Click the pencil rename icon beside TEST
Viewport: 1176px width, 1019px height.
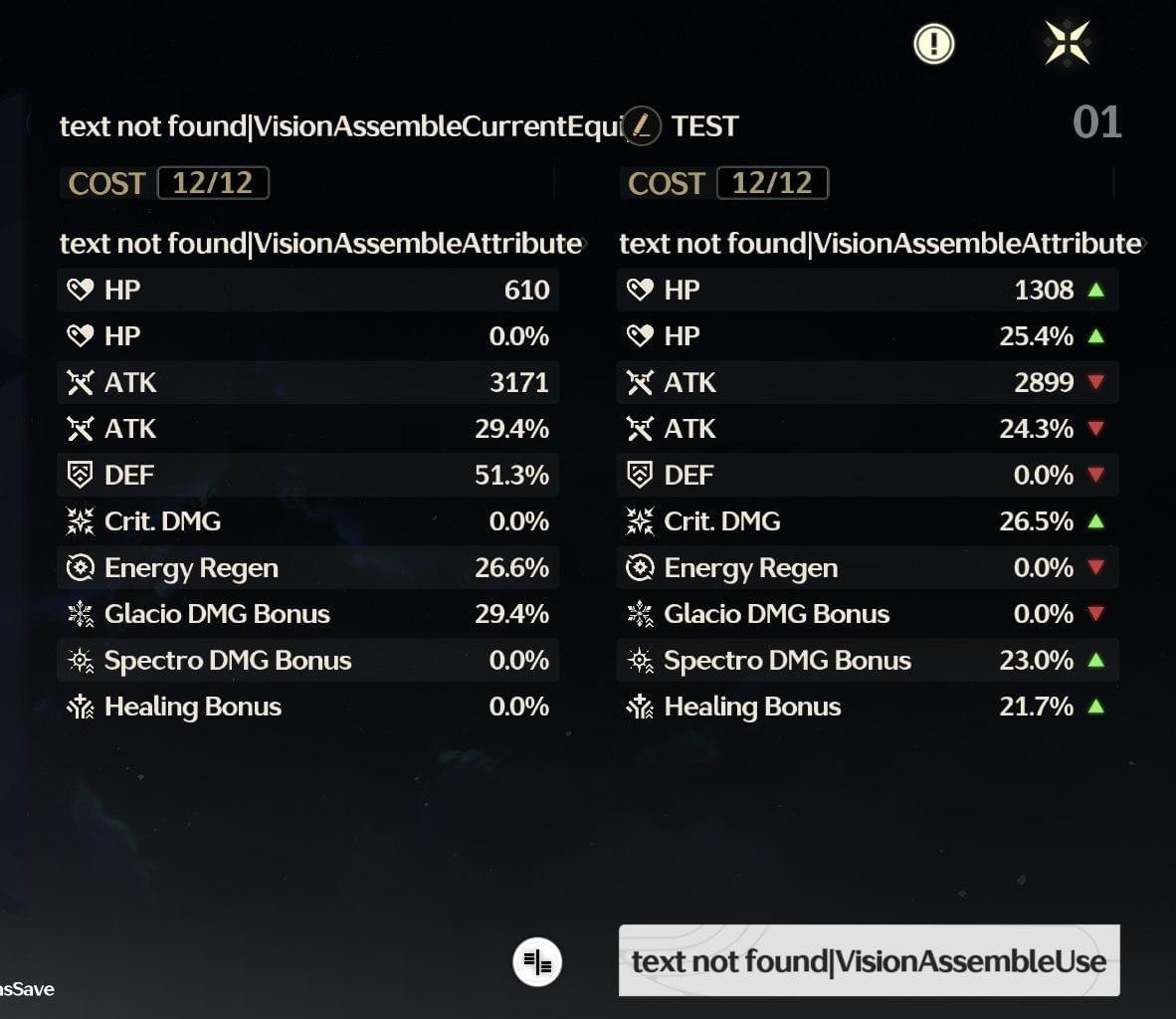click(642, 125)
